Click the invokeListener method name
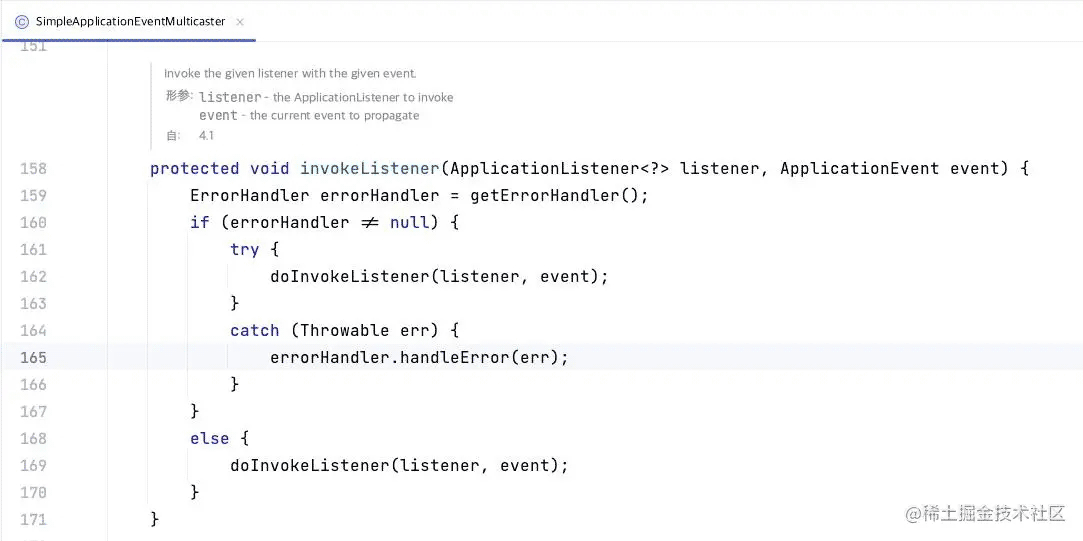 click(369, 169)
